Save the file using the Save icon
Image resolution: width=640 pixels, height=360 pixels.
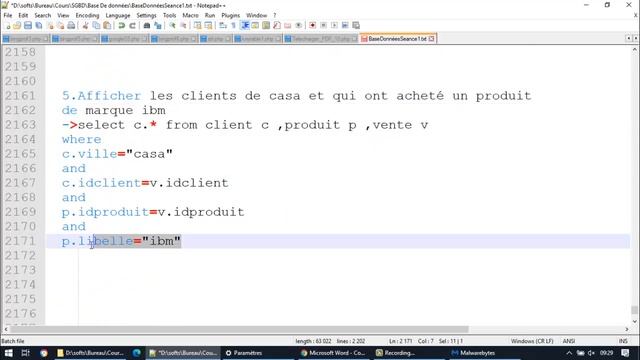tap(28, 25)
